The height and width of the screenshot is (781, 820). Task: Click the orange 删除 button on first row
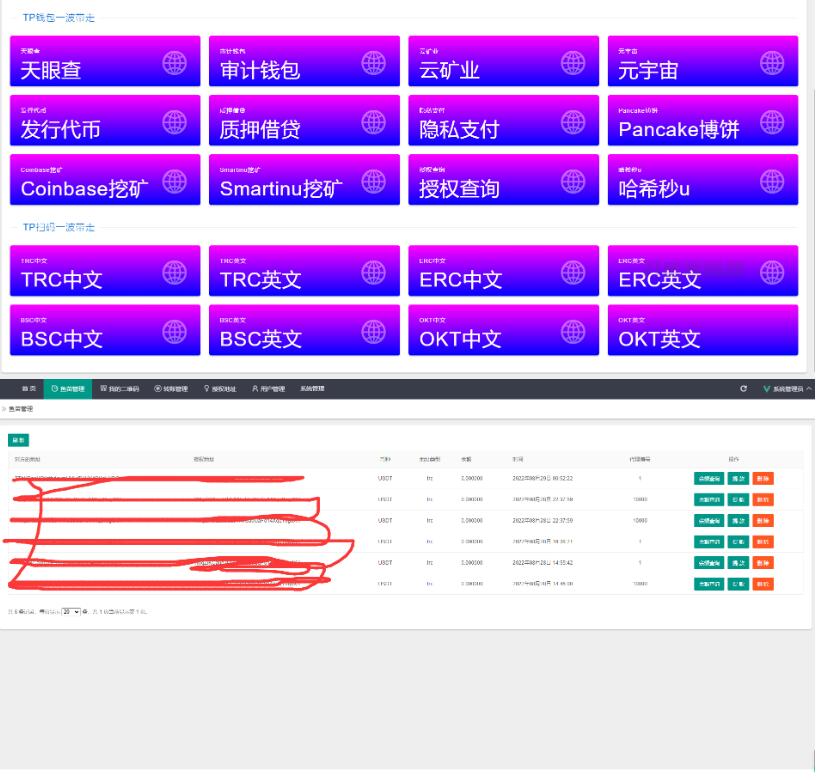point(764,480)
